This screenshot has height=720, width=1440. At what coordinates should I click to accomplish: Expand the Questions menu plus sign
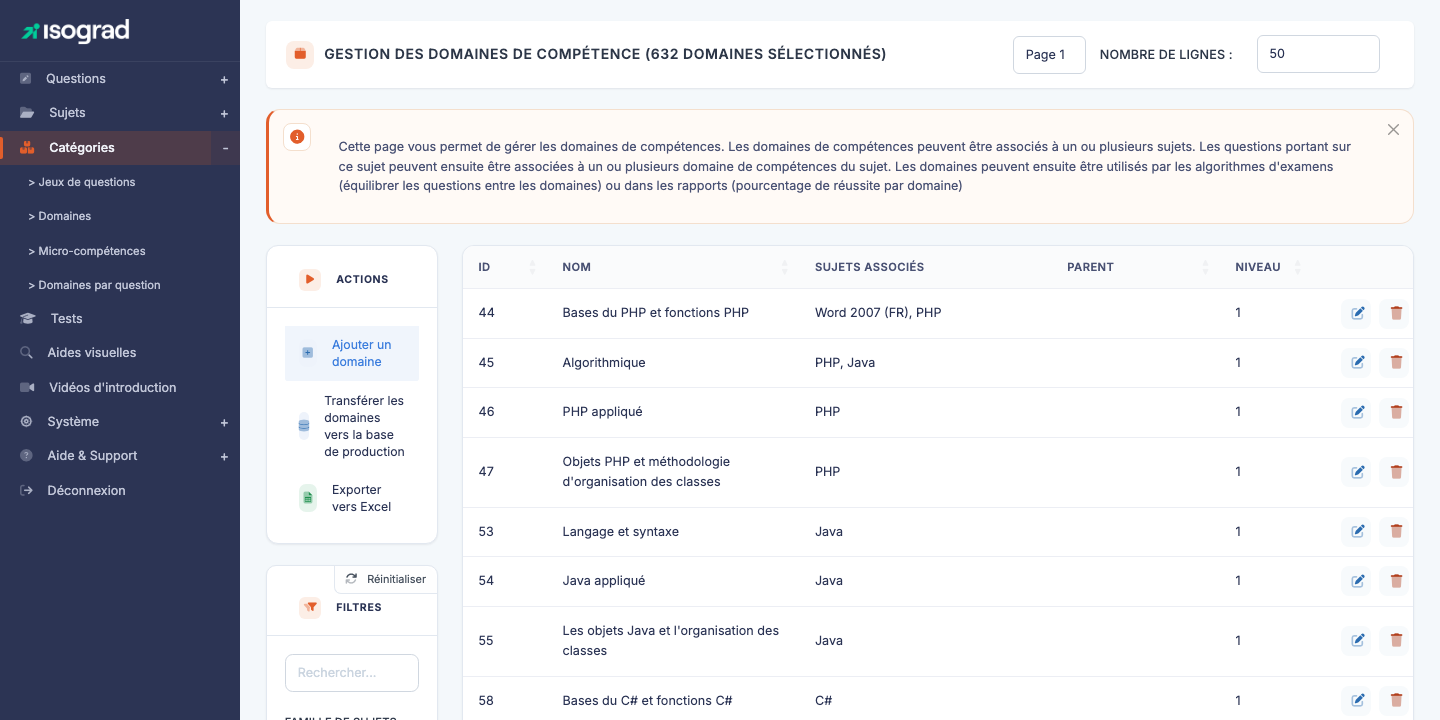tap(224, 80)
